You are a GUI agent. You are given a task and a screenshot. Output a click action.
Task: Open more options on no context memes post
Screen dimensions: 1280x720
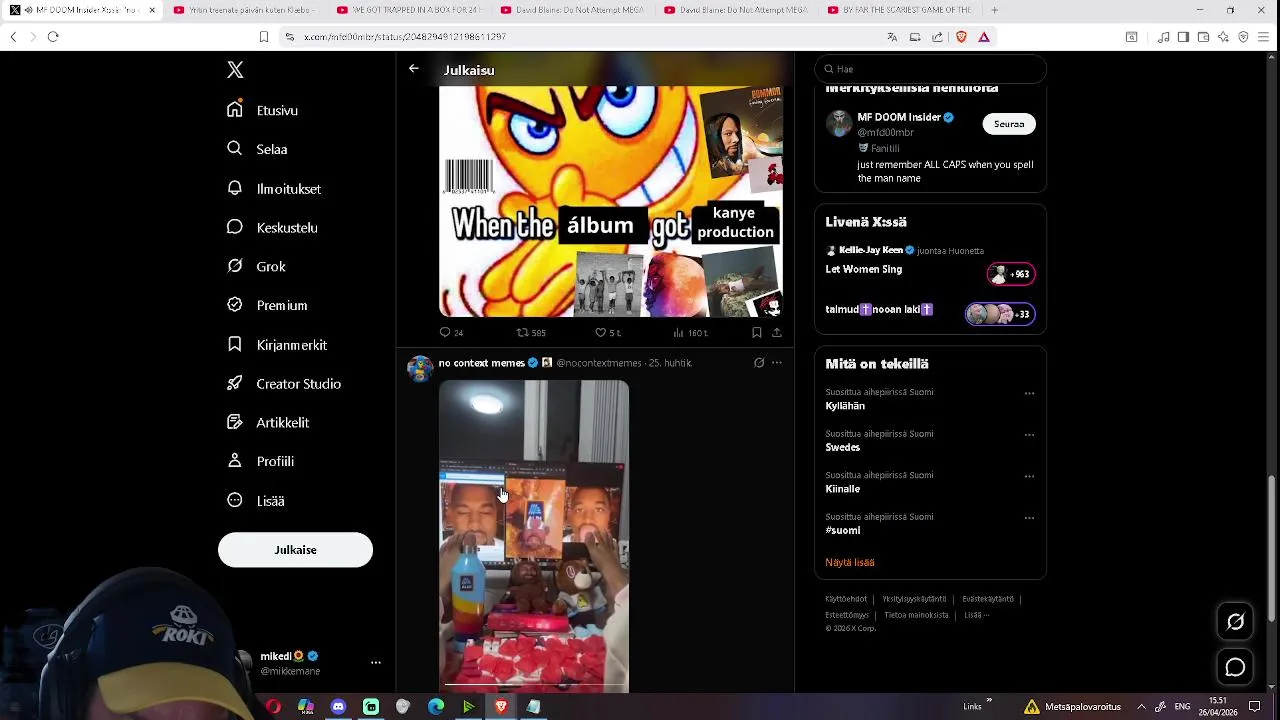coord(777,363)
